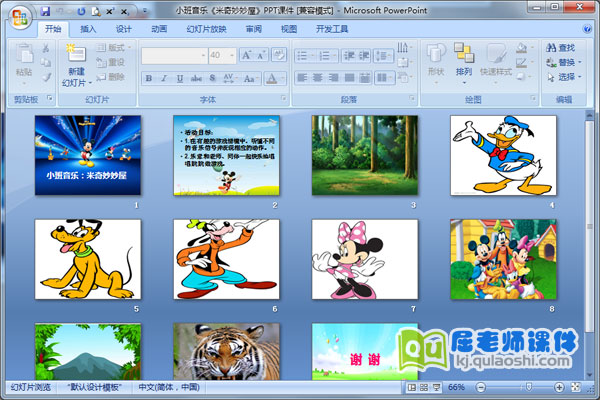The image size is (600, 400).
Task: Click Delete slide button
Action: (x=110, y=77)
